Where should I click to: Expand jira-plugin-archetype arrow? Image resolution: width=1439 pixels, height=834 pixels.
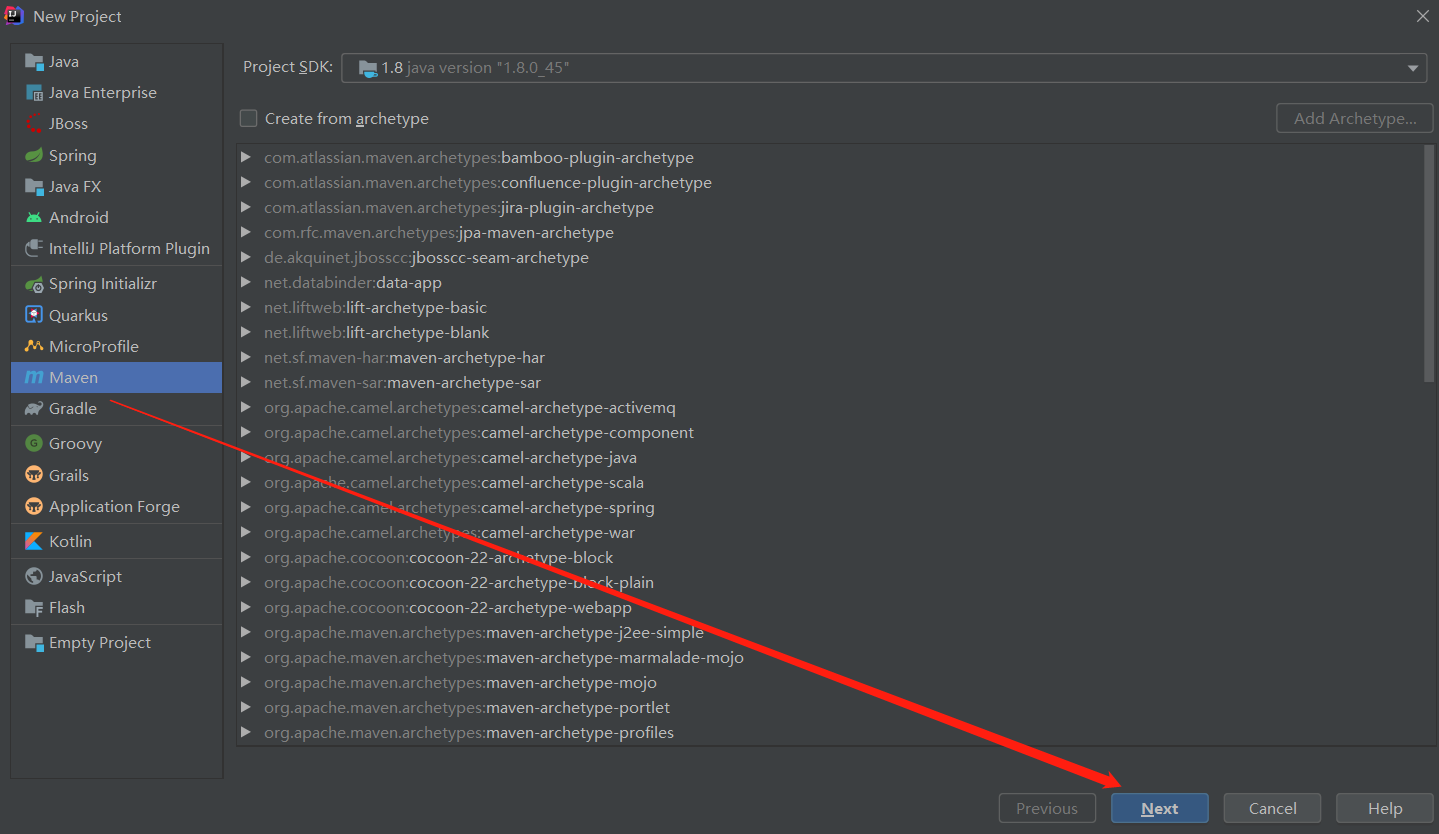click(246, 207)
